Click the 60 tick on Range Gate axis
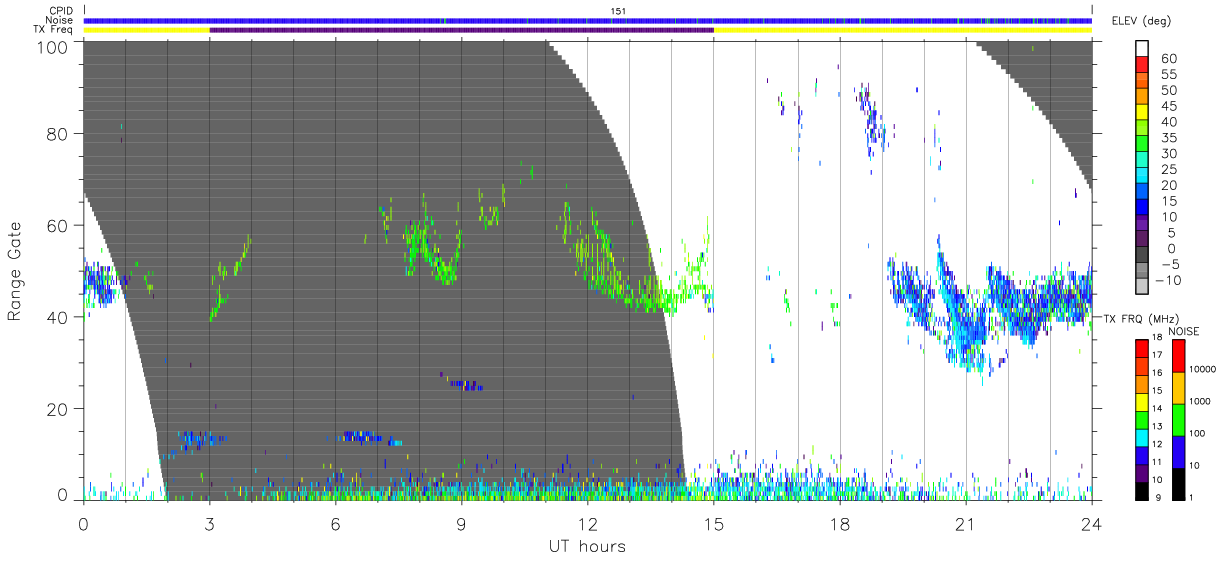Image resolution: width=1228 pixels, height=567 pixels. tap(59, 226)
